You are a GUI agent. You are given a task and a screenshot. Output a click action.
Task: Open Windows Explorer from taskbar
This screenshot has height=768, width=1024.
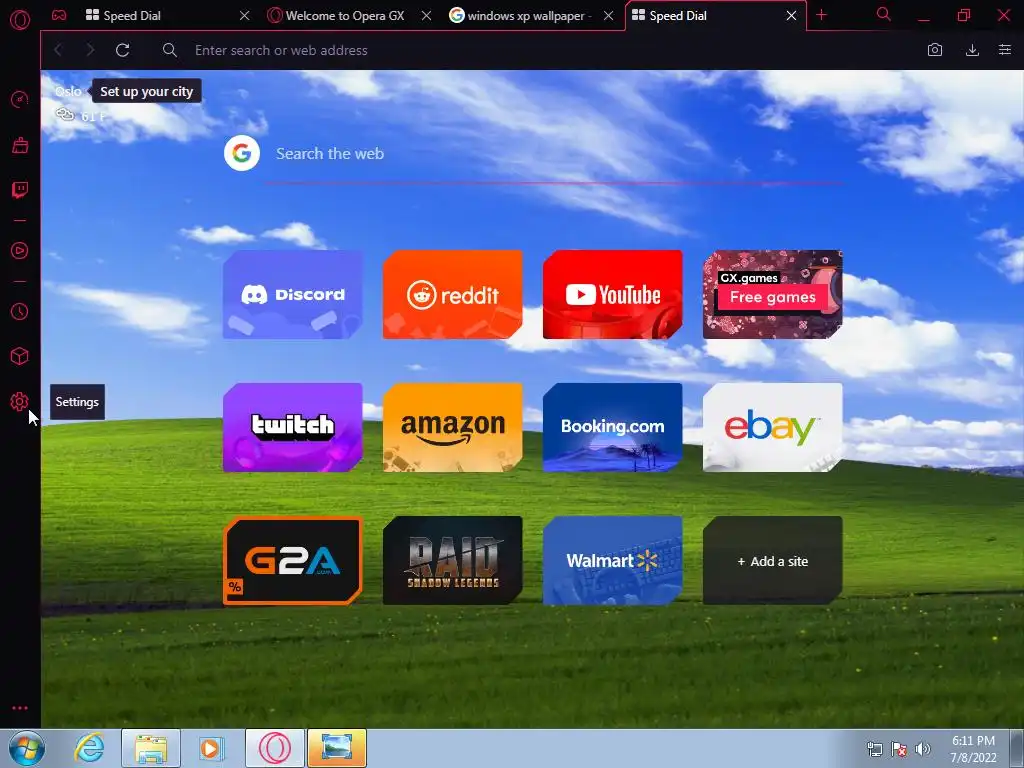(151, 748)
